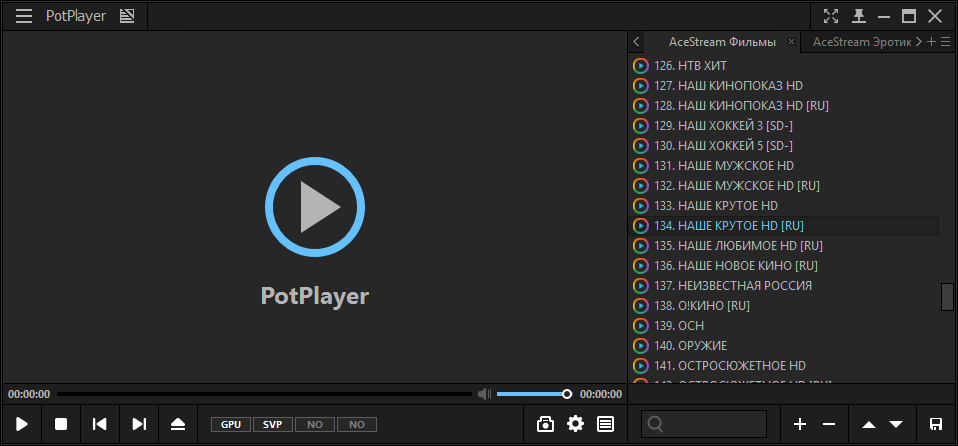This screenshot has height=446, width=958.
Task: Click the second NO indicator at the right
Action: coord(357,425)
